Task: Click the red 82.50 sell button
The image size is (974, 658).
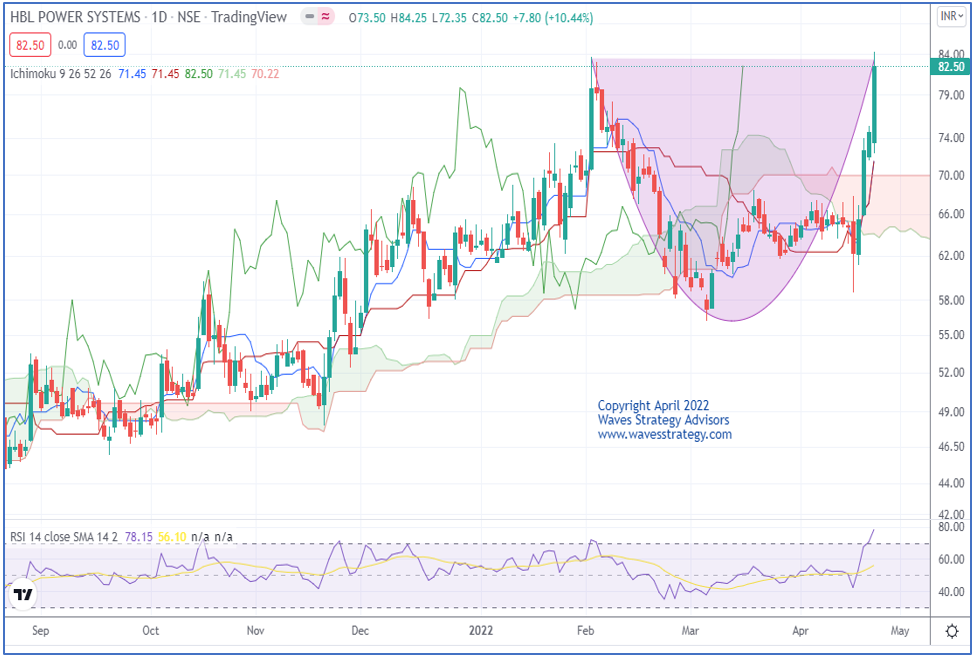Action: [28, 45]
